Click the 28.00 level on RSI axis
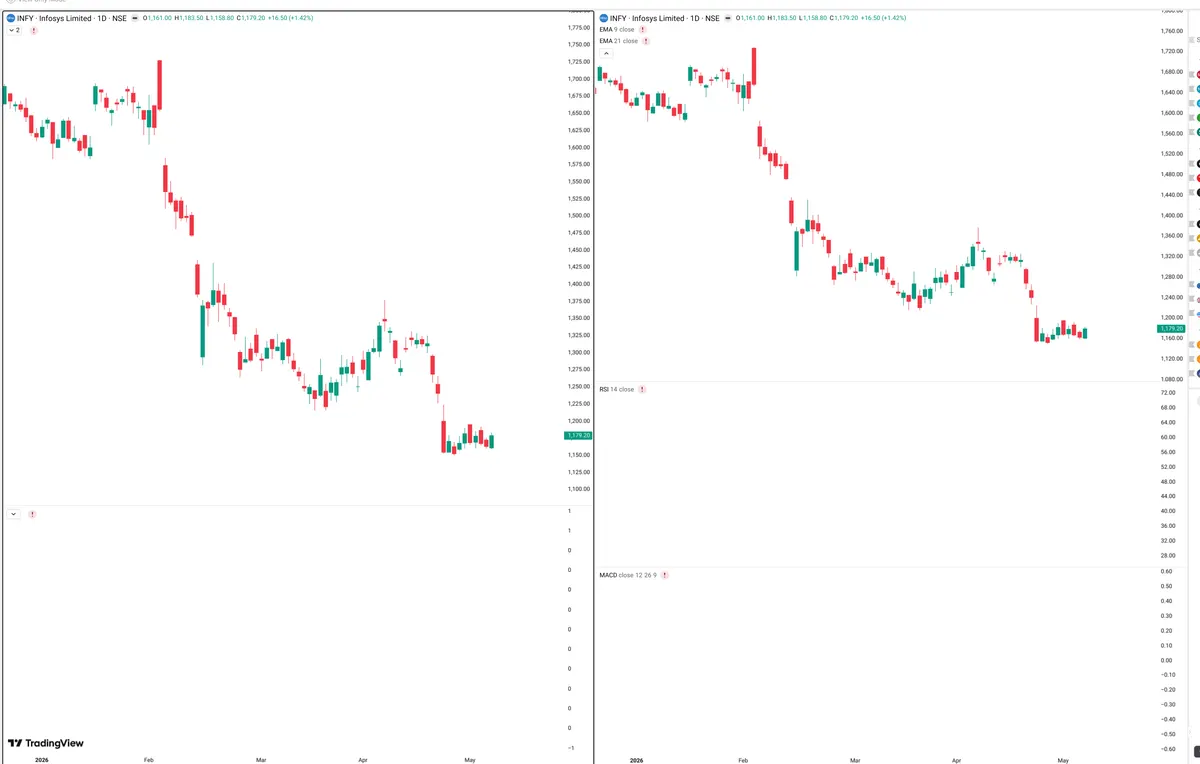 (x=1168, y=555)
